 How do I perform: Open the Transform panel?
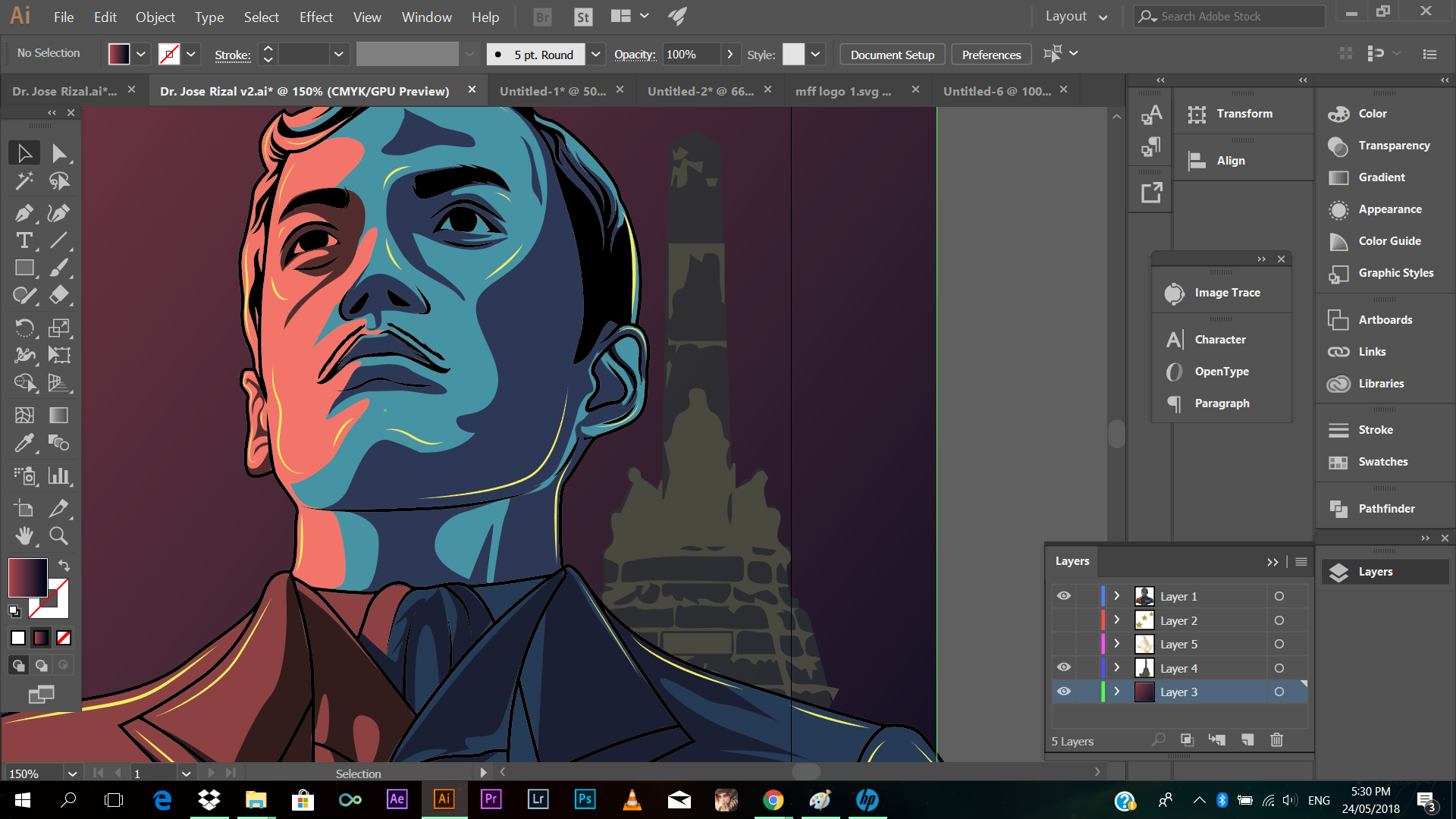[1243, 114]
